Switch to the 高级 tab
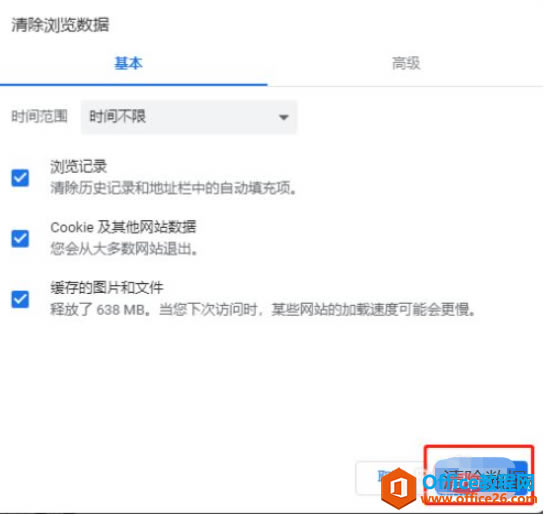The image size is (544, 516). tap(406, 64)
